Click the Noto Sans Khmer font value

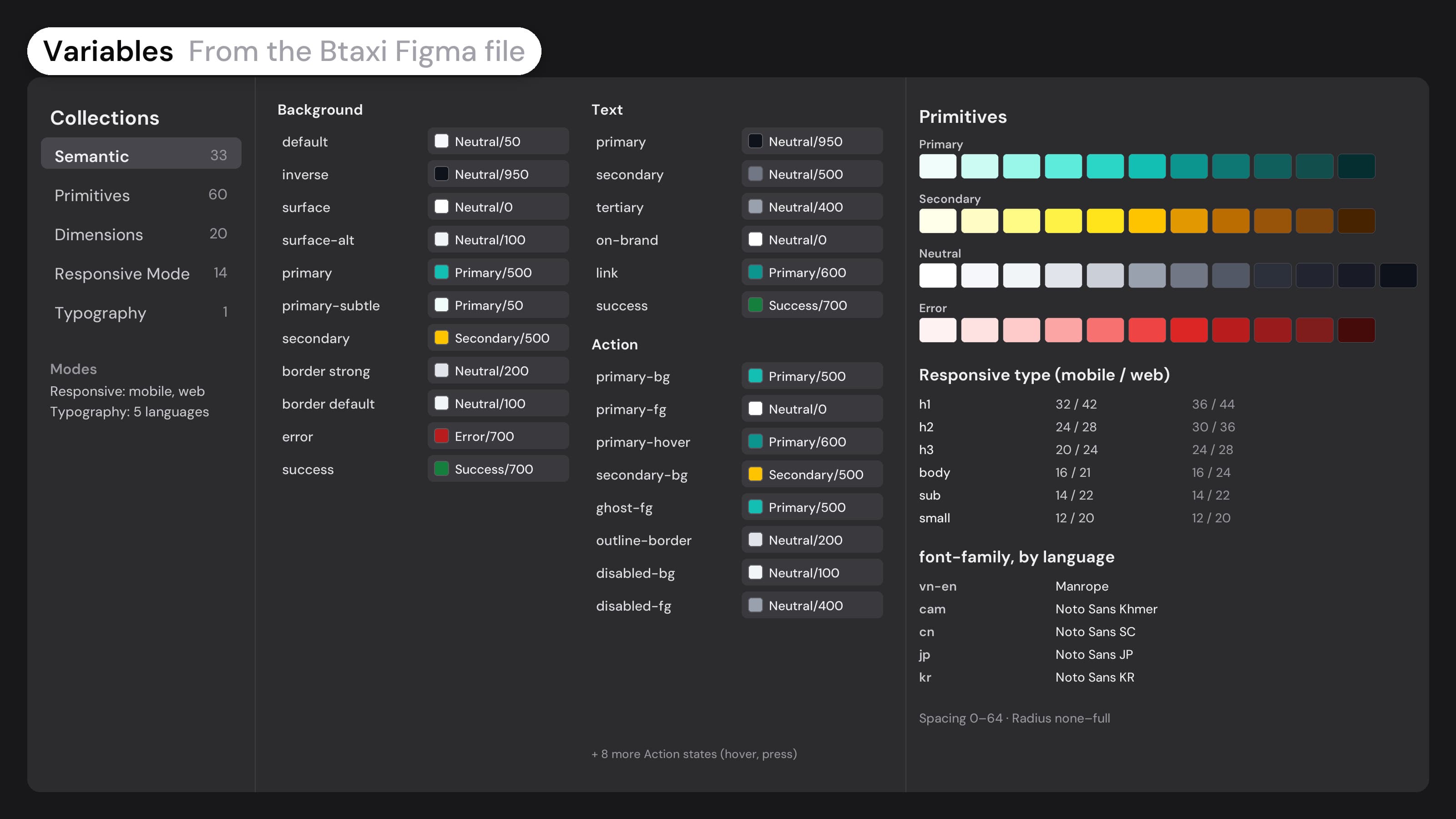coord(1106,609)
